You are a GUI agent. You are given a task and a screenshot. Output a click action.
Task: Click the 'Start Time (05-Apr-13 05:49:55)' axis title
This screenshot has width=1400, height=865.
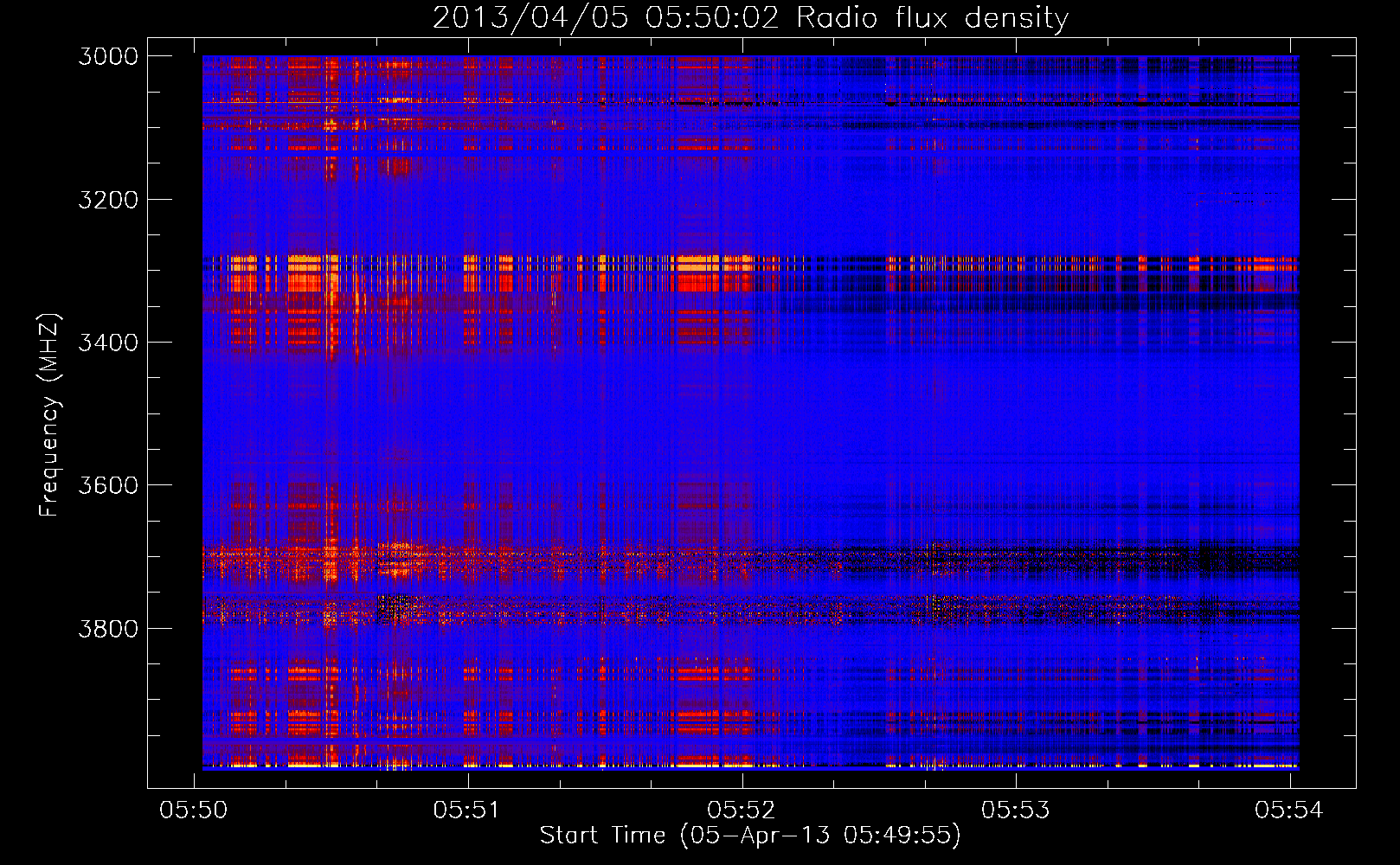750,836
